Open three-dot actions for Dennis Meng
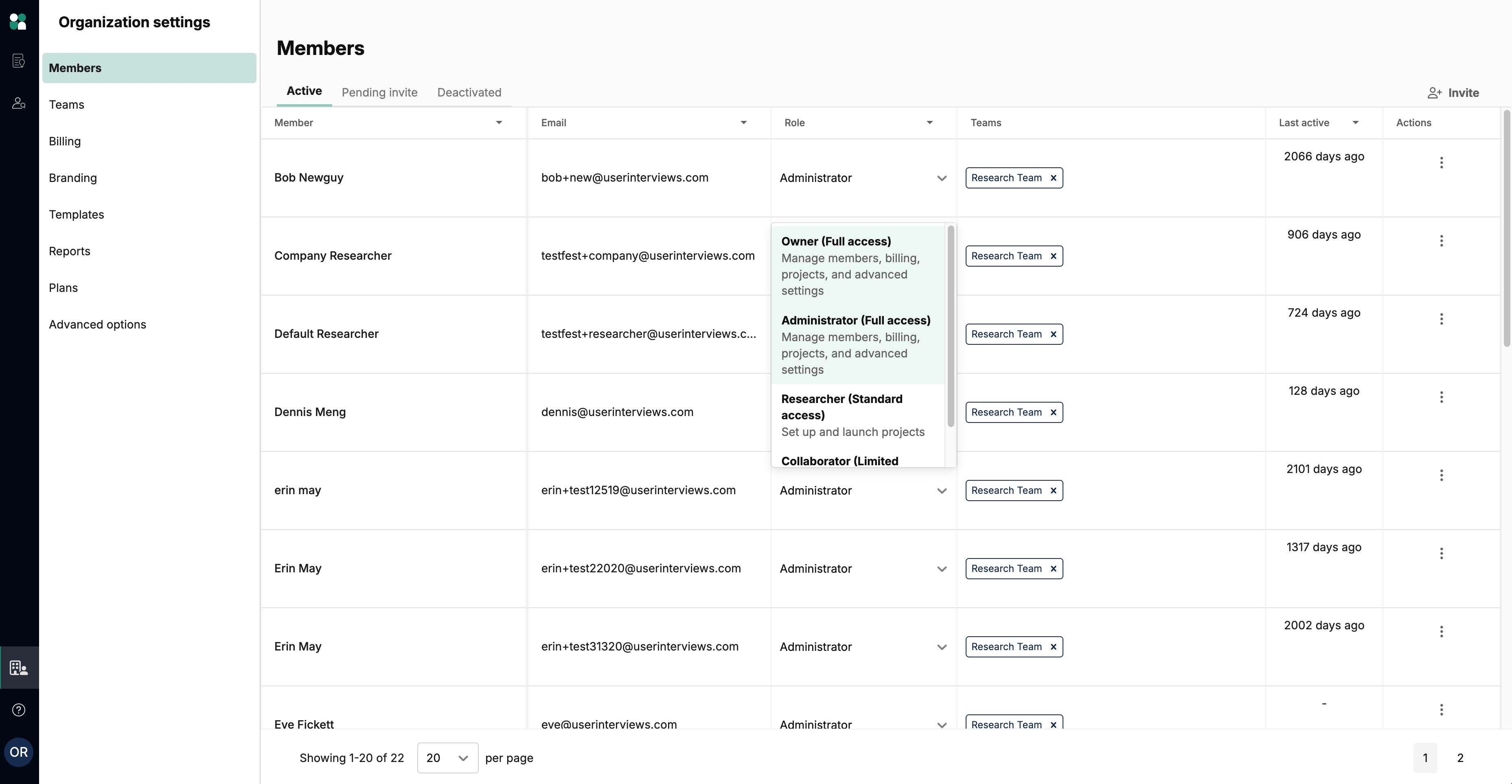1512x784 pixels. coord(1441,397)
